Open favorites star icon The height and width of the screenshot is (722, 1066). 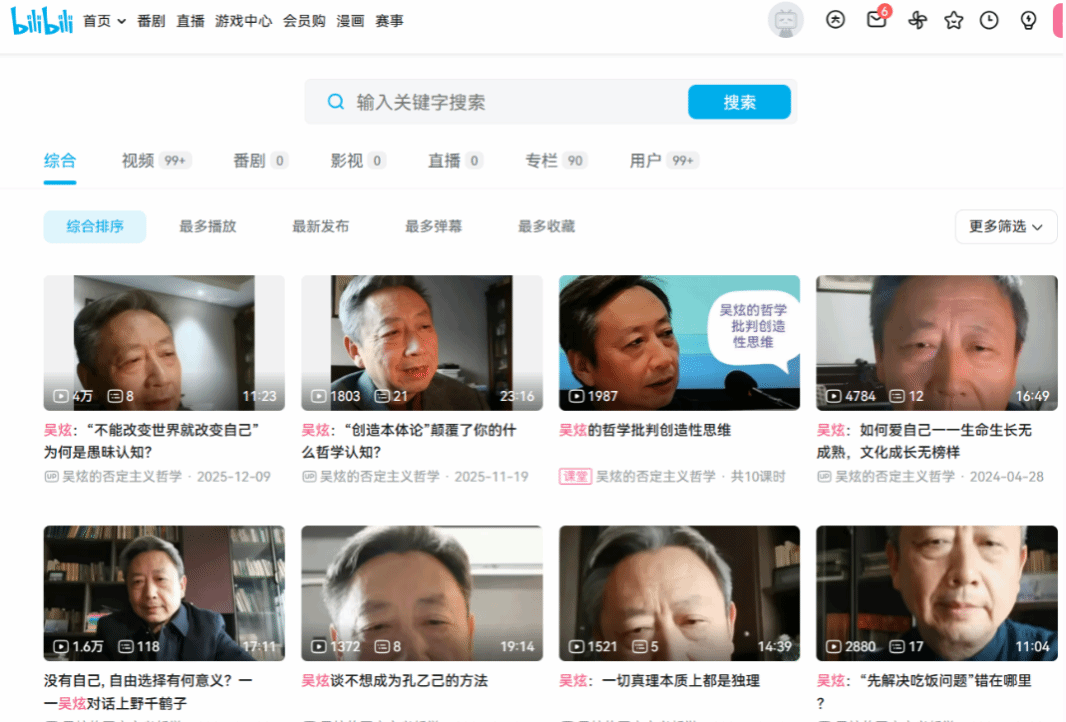953,20
